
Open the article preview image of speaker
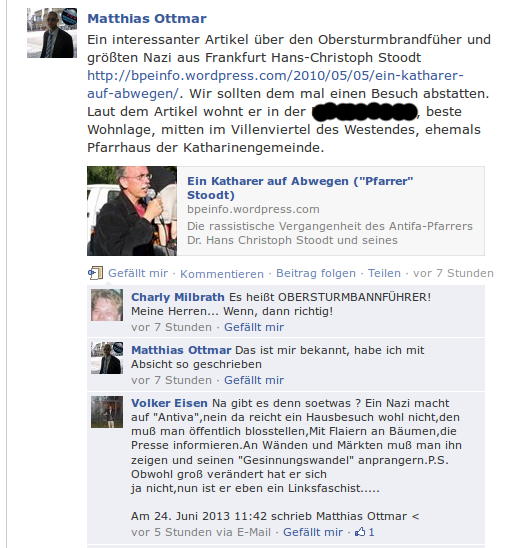pos(132,211)
